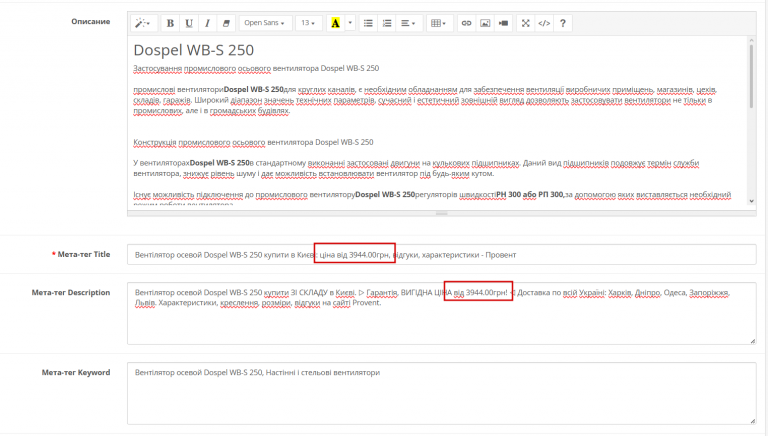Click the Мета-тег Keyword textarea resize grip
The height and width of the screenshot is (436, 768).
tap(752, 421)
